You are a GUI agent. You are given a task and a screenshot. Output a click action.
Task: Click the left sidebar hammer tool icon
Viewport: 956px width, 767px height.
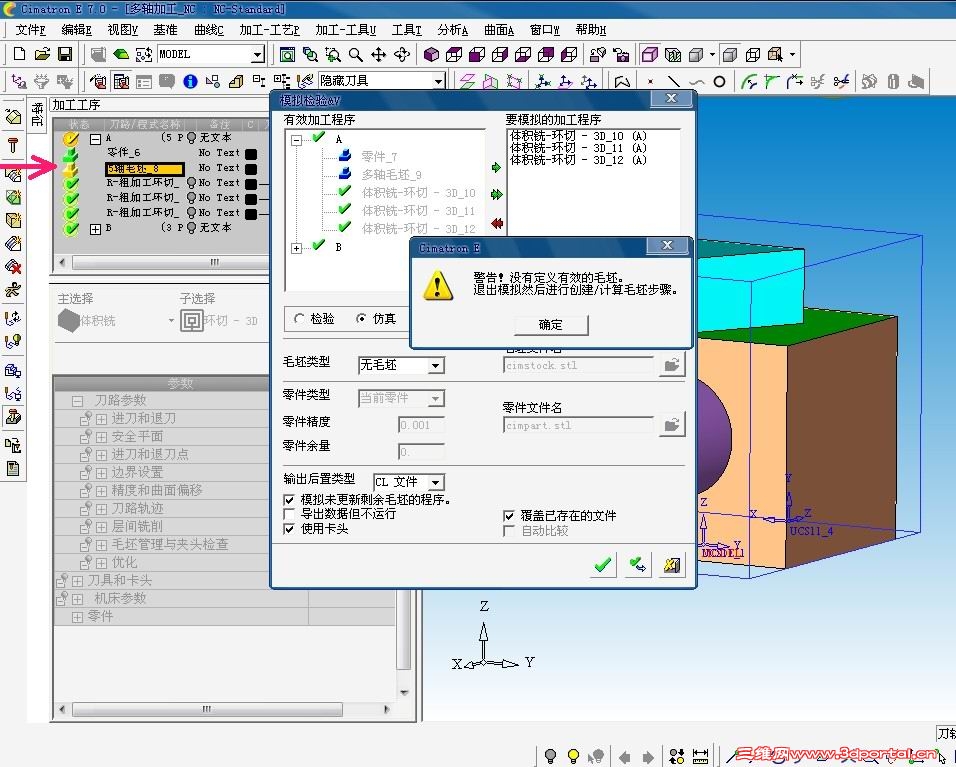(x=13, y=145)
